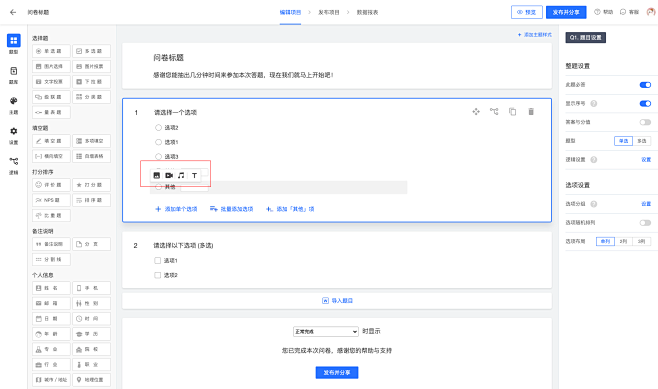The height and width of the screenshot is (389, 658).
Task: Open 逻辑 logic sidebar panel
Action: (13, 165)
